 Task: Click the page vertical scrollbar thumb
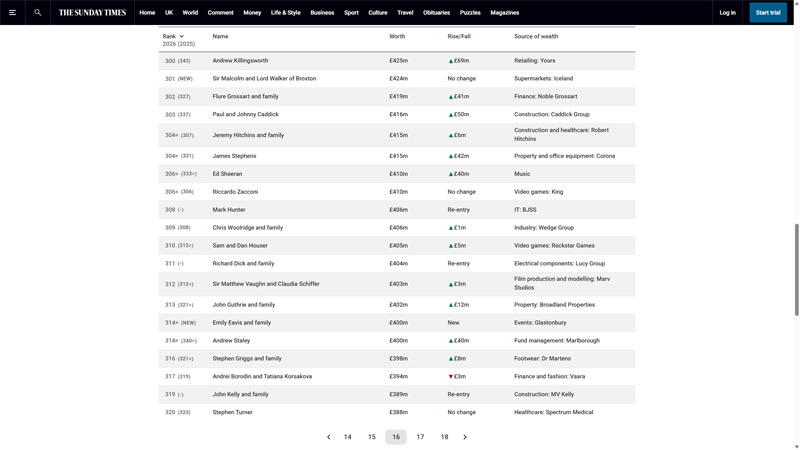click(x=796, y=269)
